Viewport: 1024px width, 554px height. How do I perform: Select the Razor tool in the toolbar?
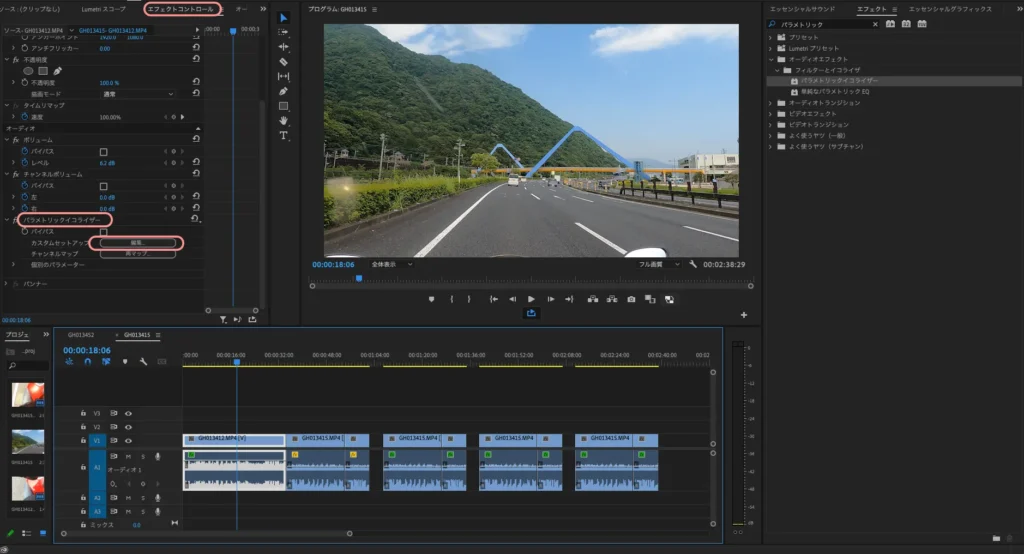point(283,61)
